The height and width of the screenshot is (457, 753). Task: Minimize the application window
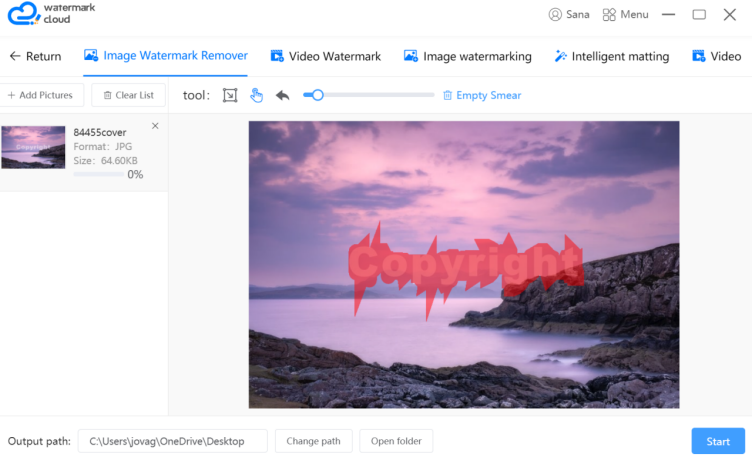(668, 14)
